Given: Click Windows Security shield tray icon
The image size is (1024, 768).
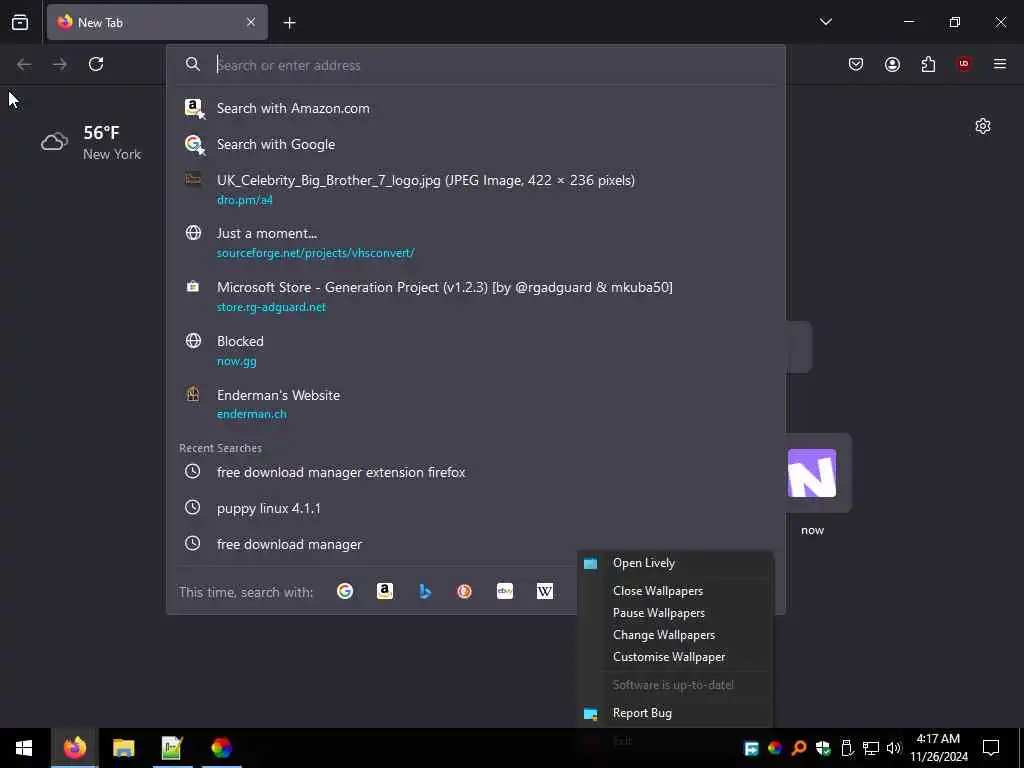Looking at the screenshot, I should (823, 748).
